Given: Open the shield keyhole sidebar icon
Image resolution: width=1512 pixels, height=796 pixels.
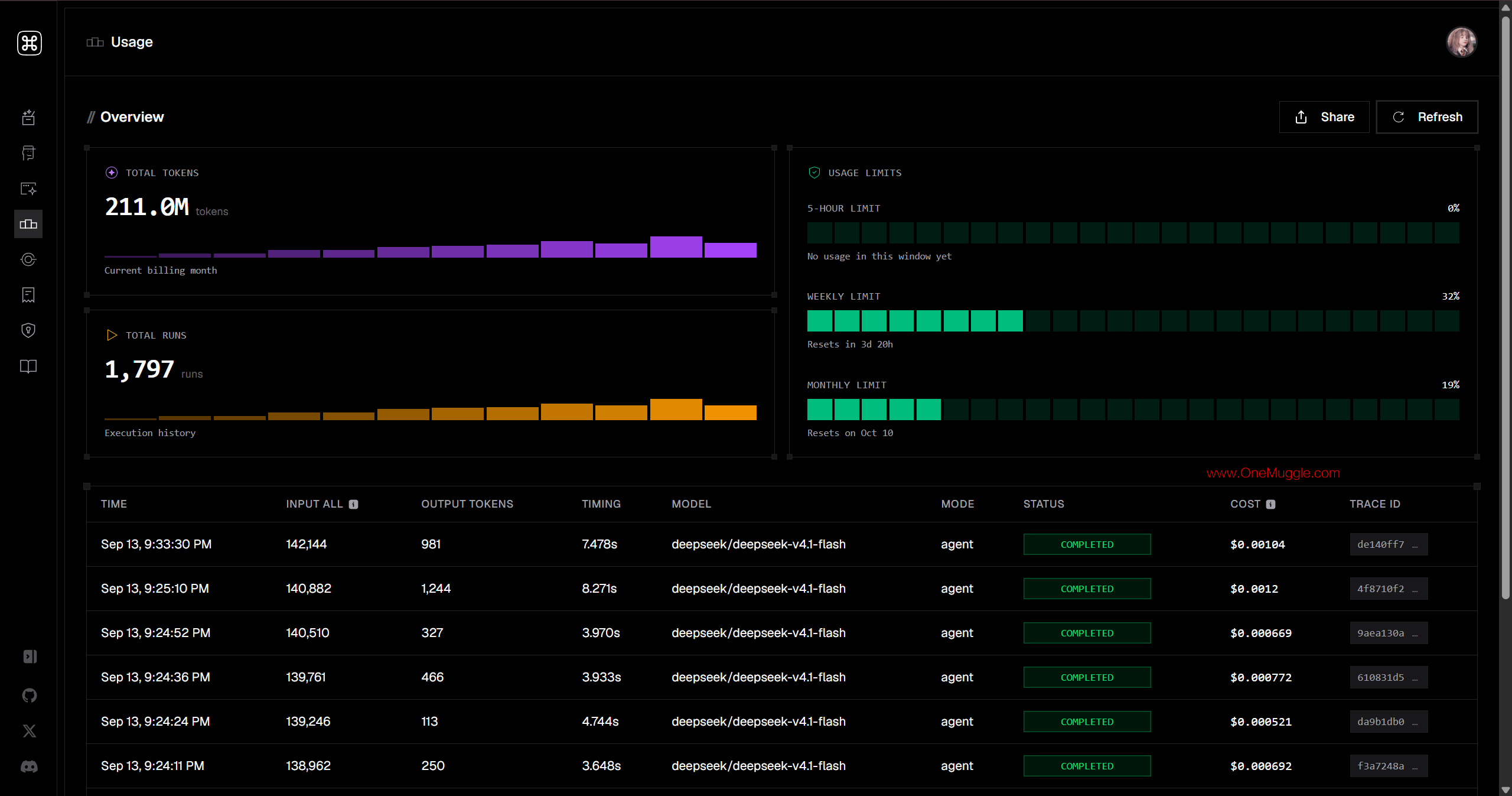Looking at the screenshot, I should pos(28,330).
